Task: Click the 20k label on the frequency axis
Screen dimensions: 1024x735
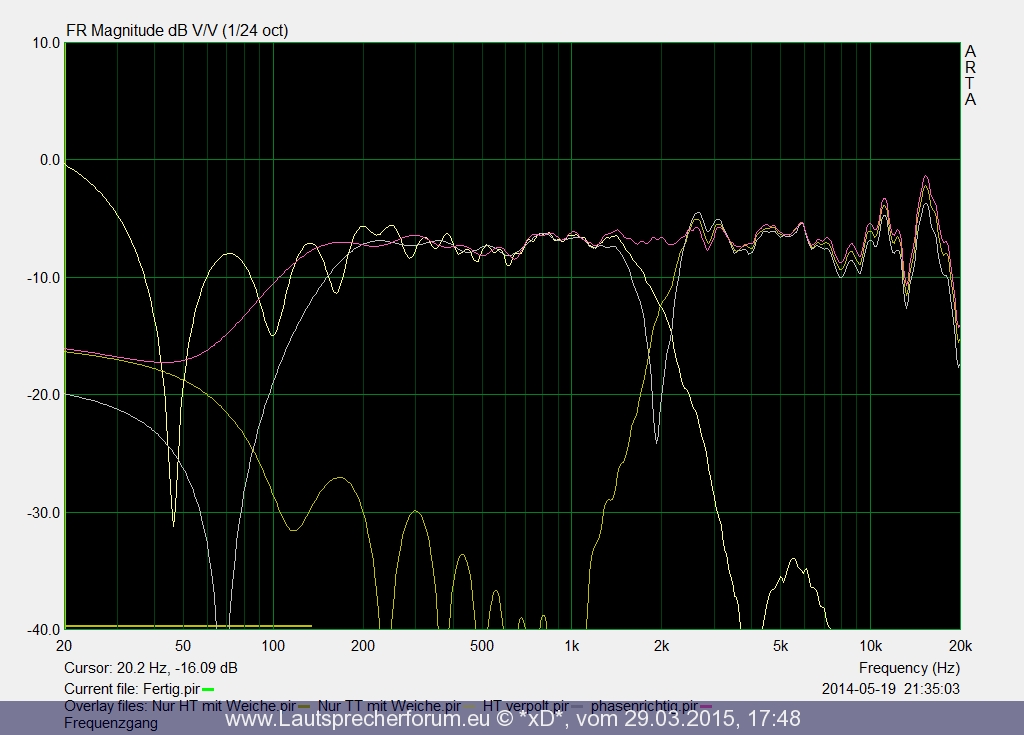Action: point(960,645)
